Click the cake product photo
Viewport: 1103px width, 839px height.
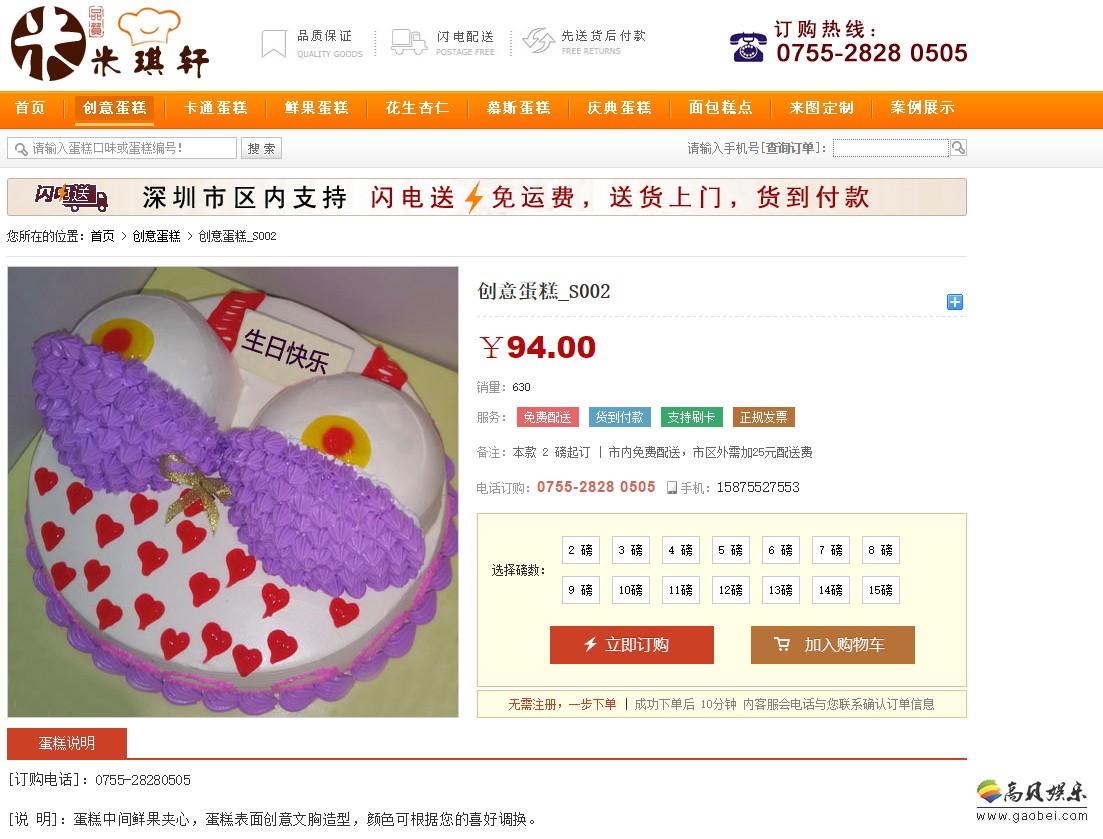point(233,492)
